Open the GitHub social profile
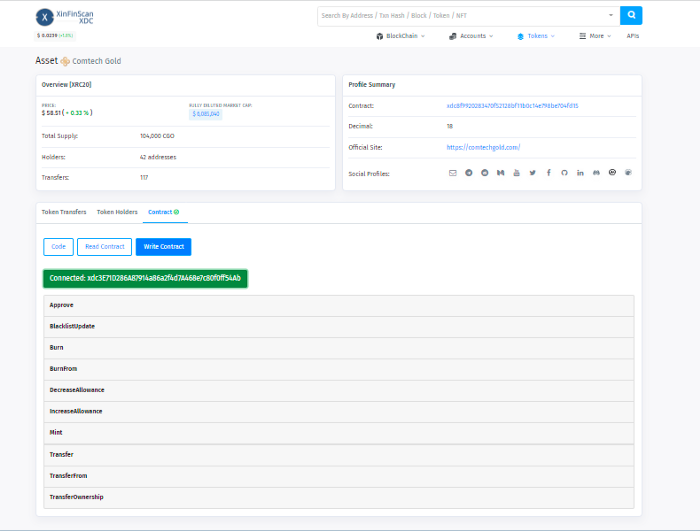Image resolution: width=700 pixels, height=531 pixels. [564, 173]
